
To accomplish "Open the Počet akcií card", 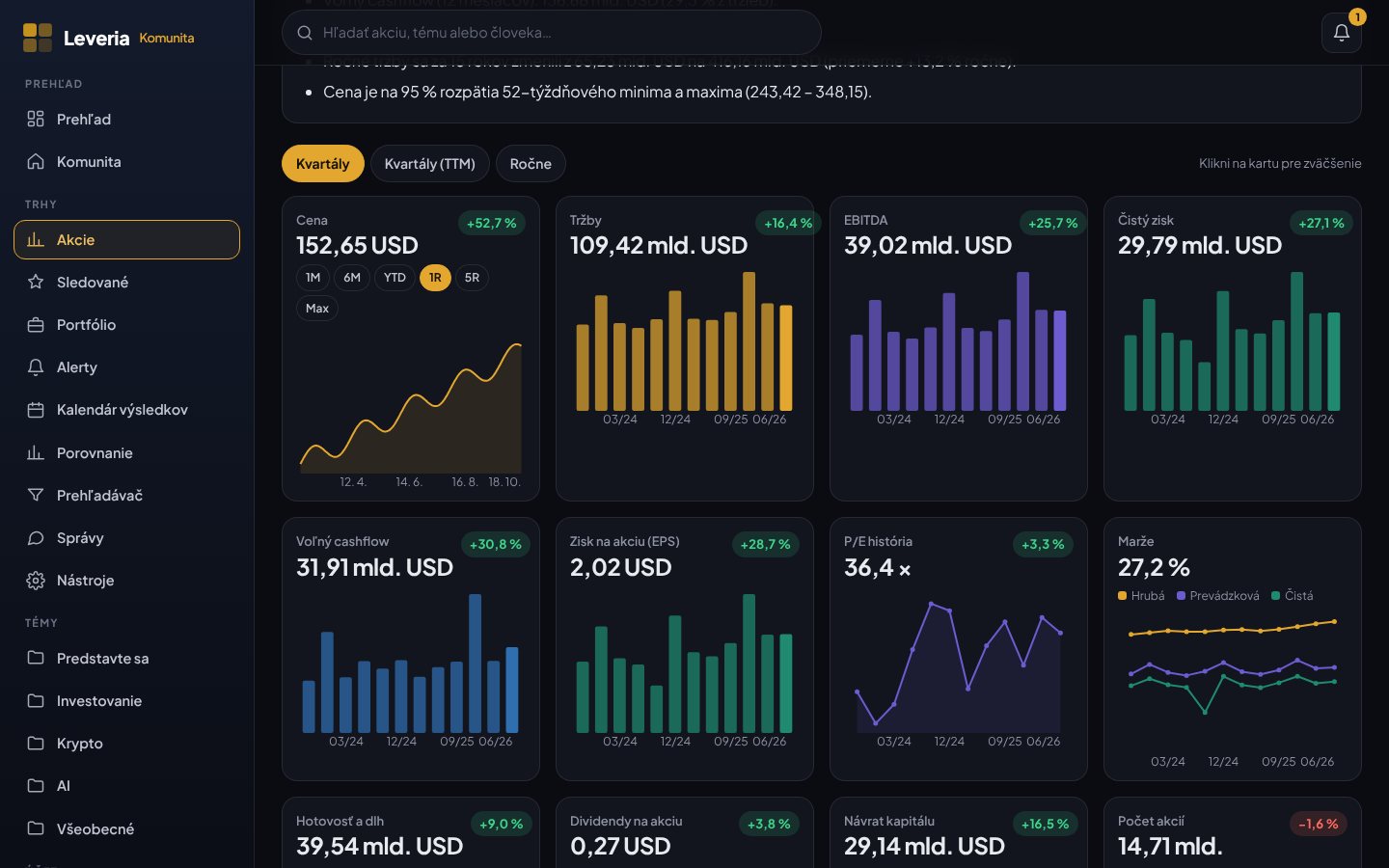I will point(1233,832).
